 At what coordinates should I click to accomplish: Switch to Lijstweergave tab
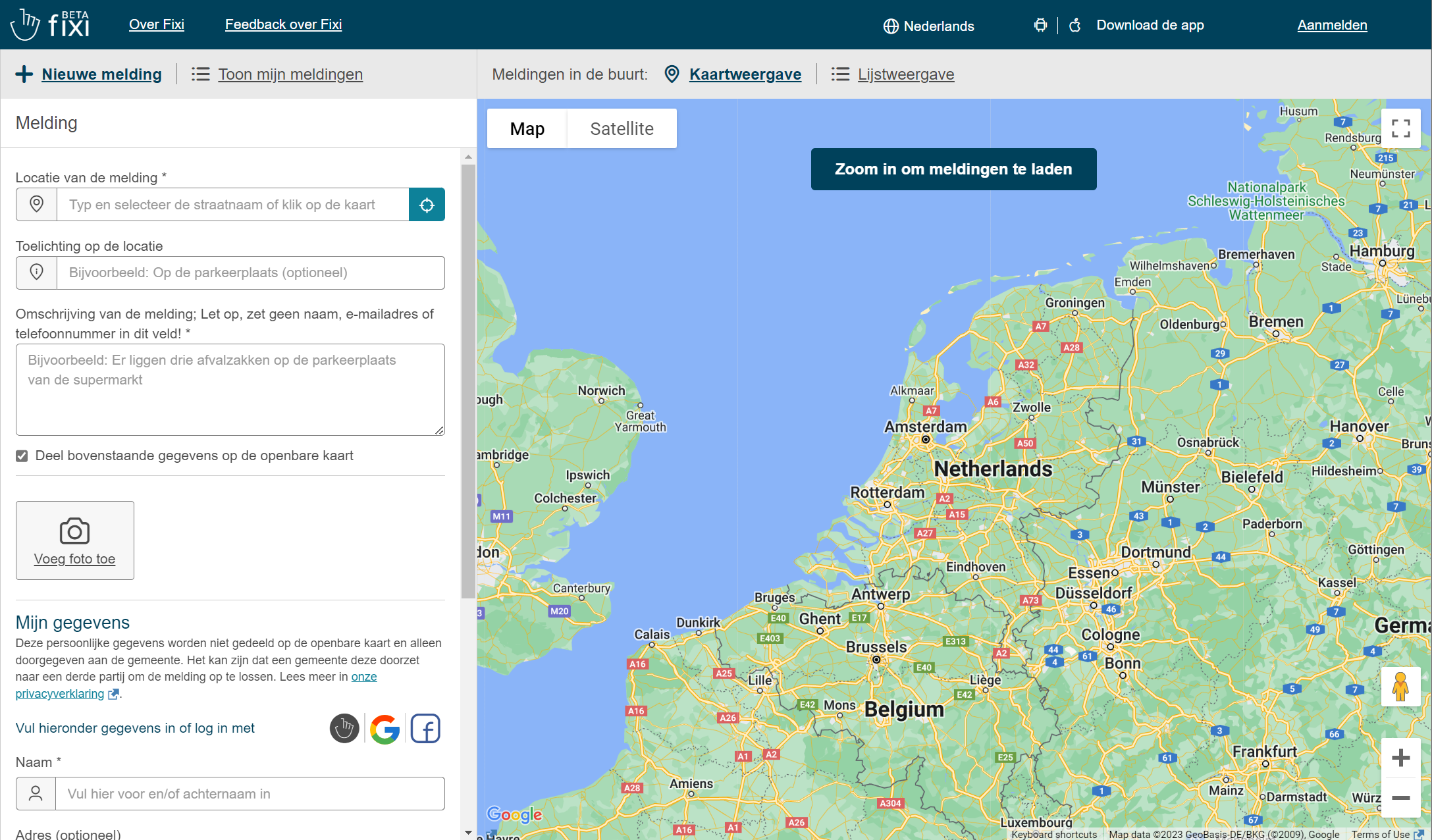point(905,74)
